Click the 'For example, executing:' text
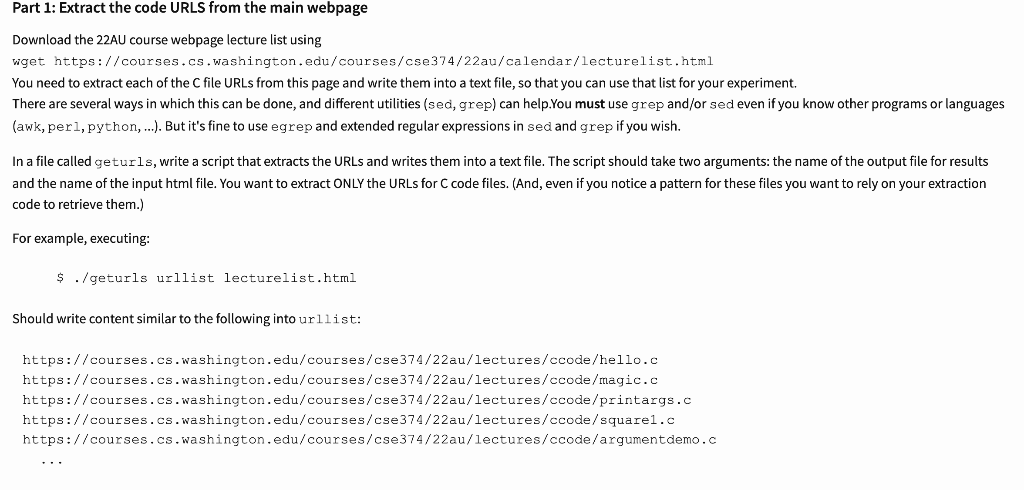 (81, 238)
